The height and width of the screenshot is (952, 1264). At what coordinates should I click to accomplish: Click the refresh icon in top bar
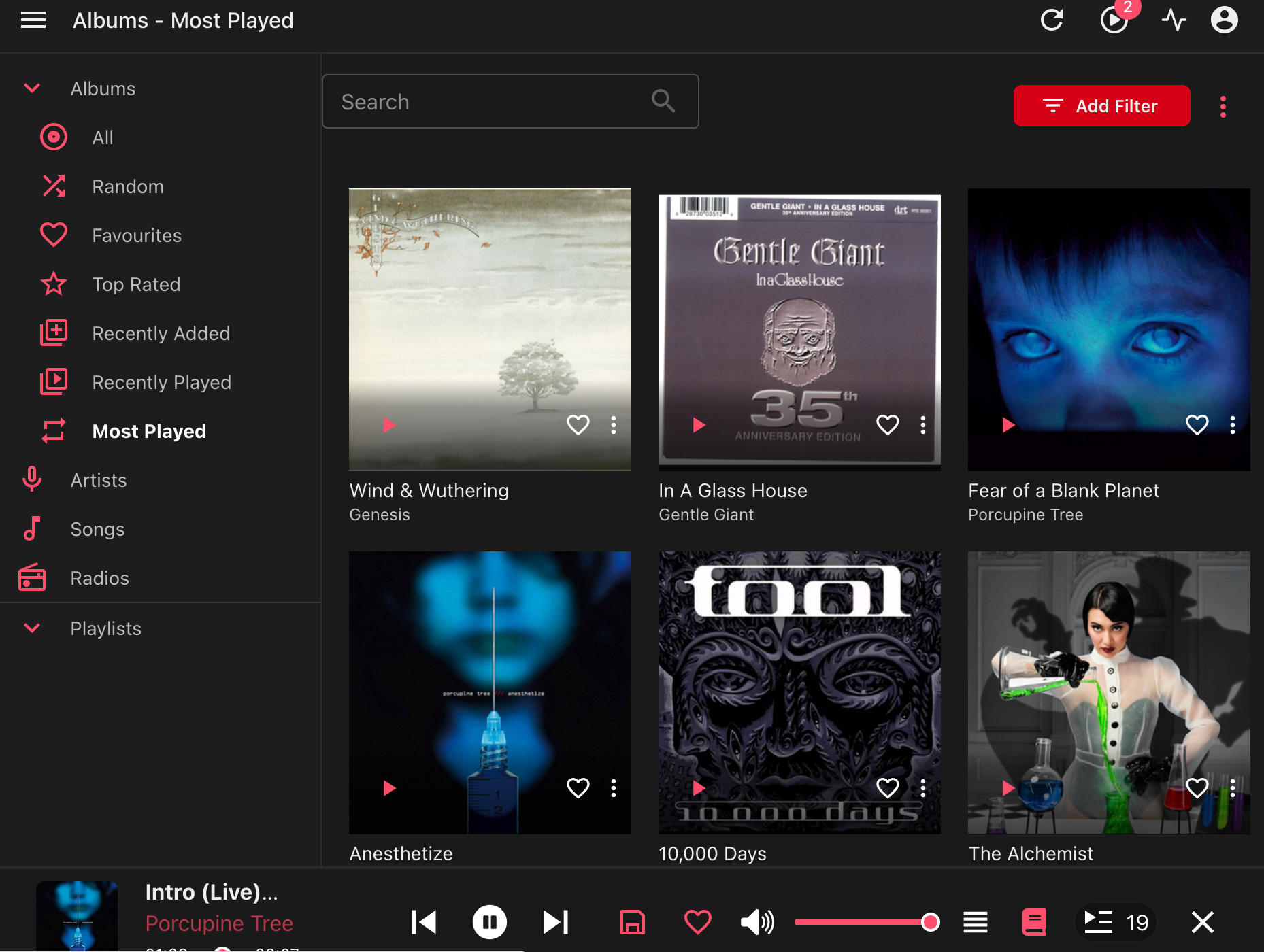pyautogui.click(x=1052, y=20)
